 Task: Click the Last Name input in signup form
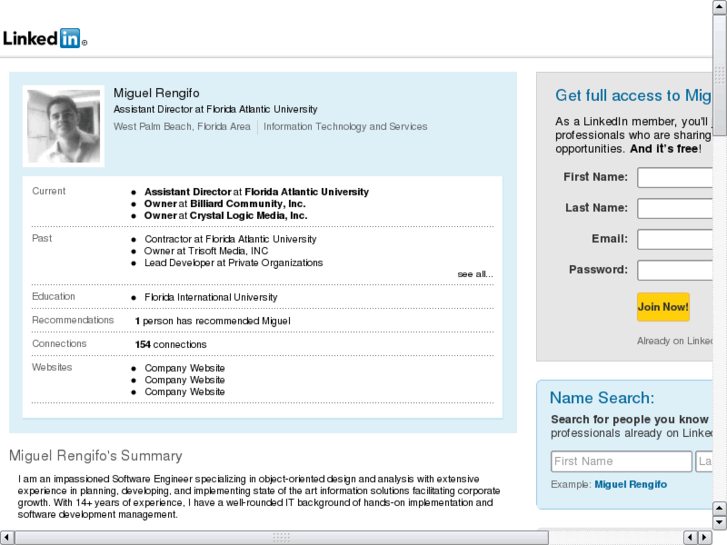pos(675,208)
